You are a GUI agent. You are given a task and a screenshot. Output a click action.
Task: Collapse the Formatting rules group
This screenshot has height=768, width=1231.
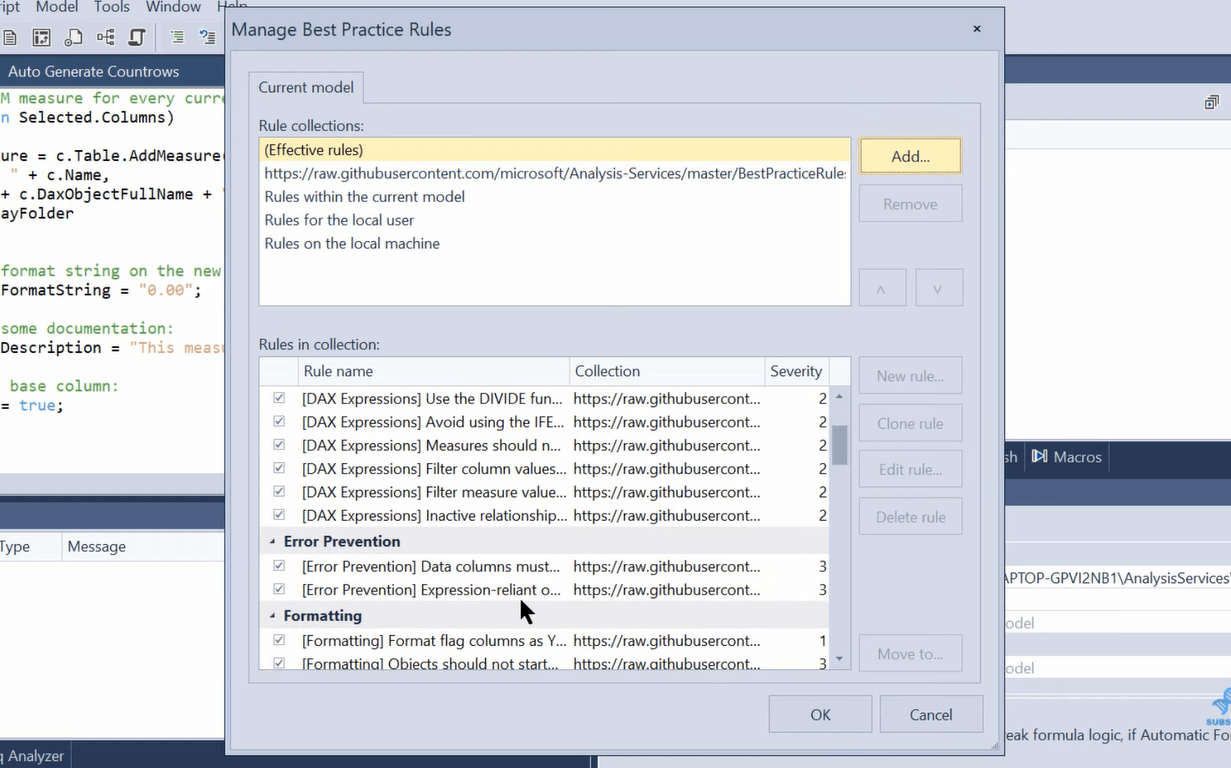[x=272, y=615]
